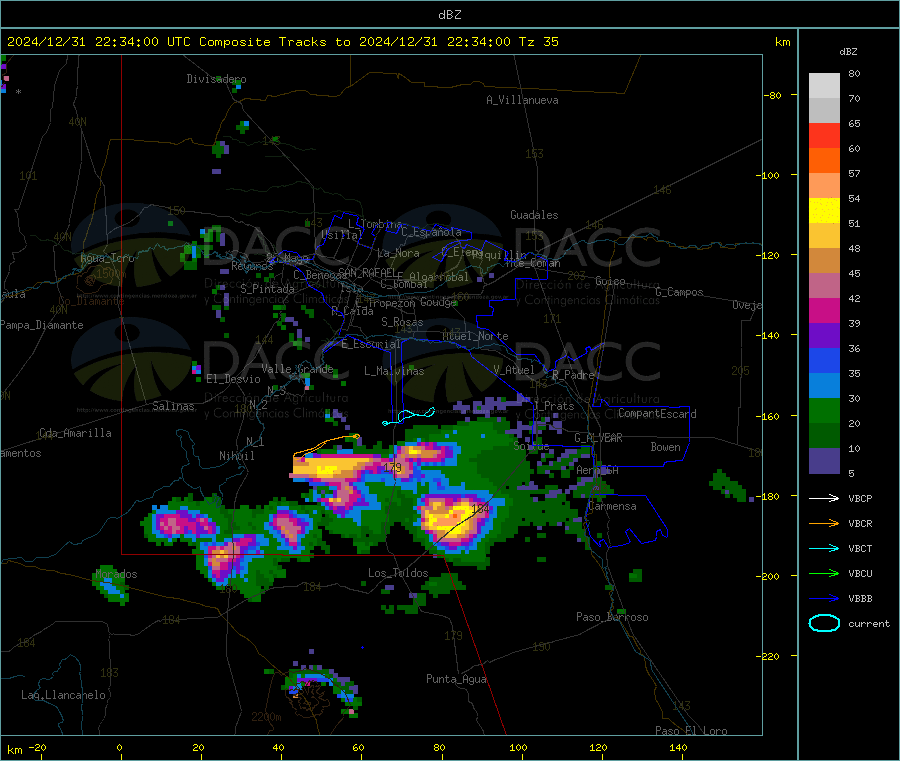Click the 'Salinas' map label
900x761 pixels.
[x=173, y=406]
